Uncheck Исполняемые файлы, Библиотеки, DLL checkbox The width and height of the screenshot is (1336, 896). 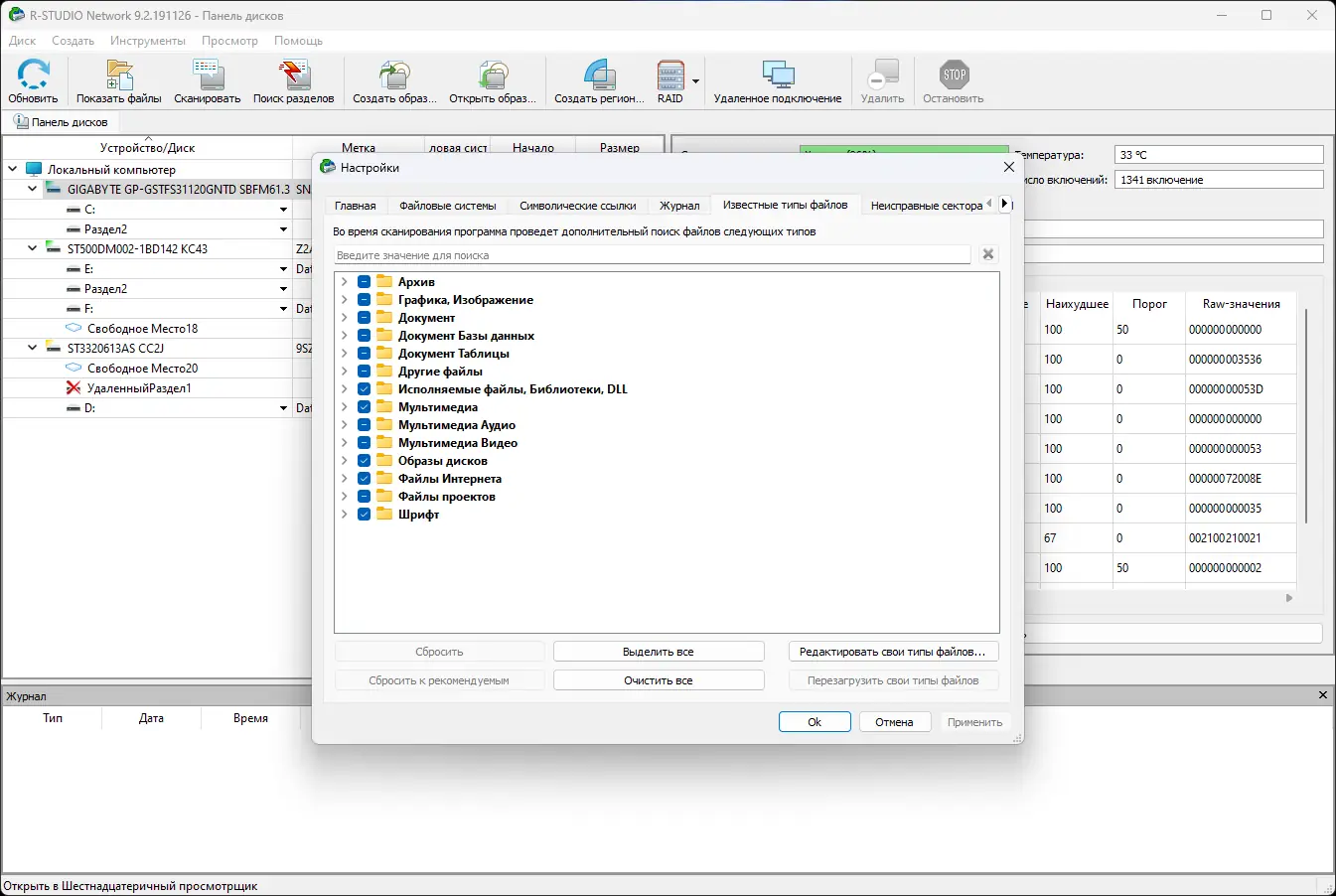pos(364,389)
